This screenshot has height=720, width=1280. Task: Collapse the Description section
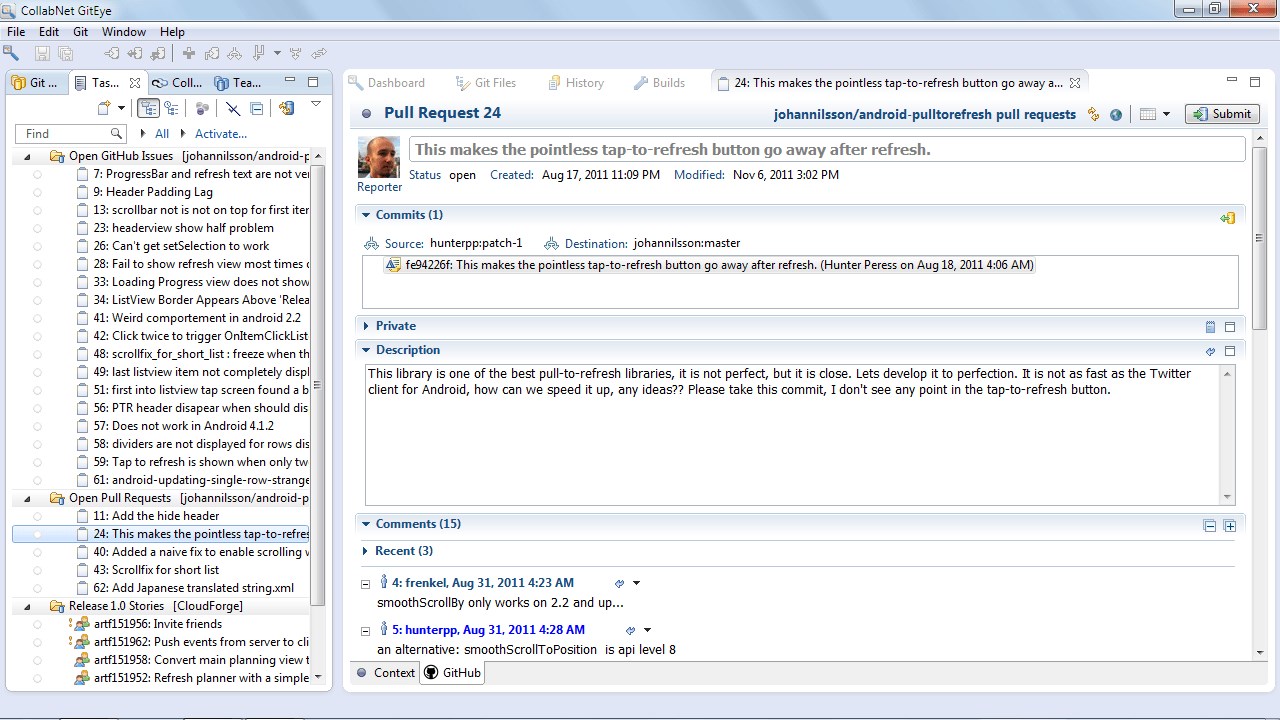[x=367, y=350]
